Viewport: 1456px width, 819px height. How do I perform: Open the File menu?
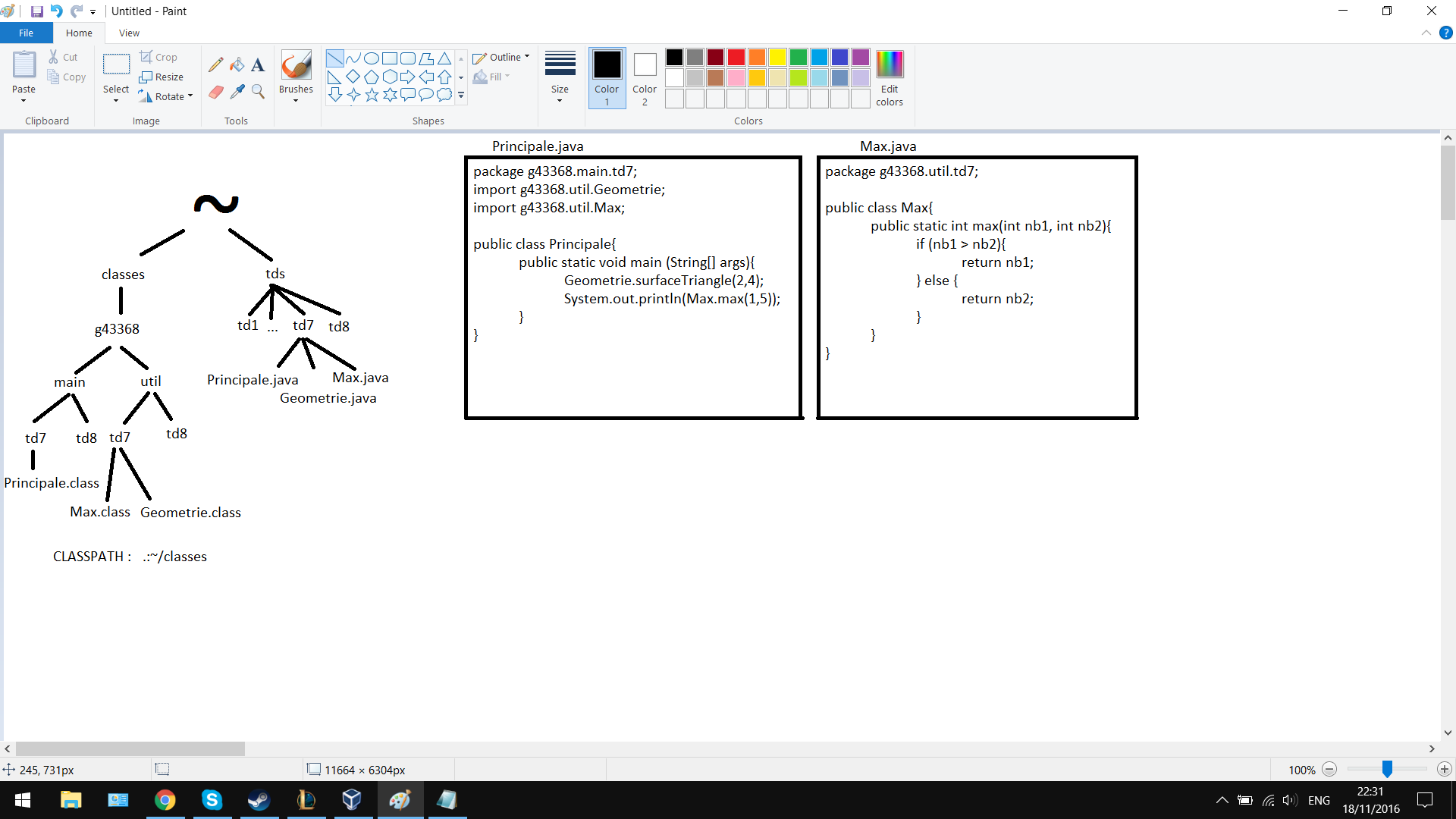click(26, 33)
